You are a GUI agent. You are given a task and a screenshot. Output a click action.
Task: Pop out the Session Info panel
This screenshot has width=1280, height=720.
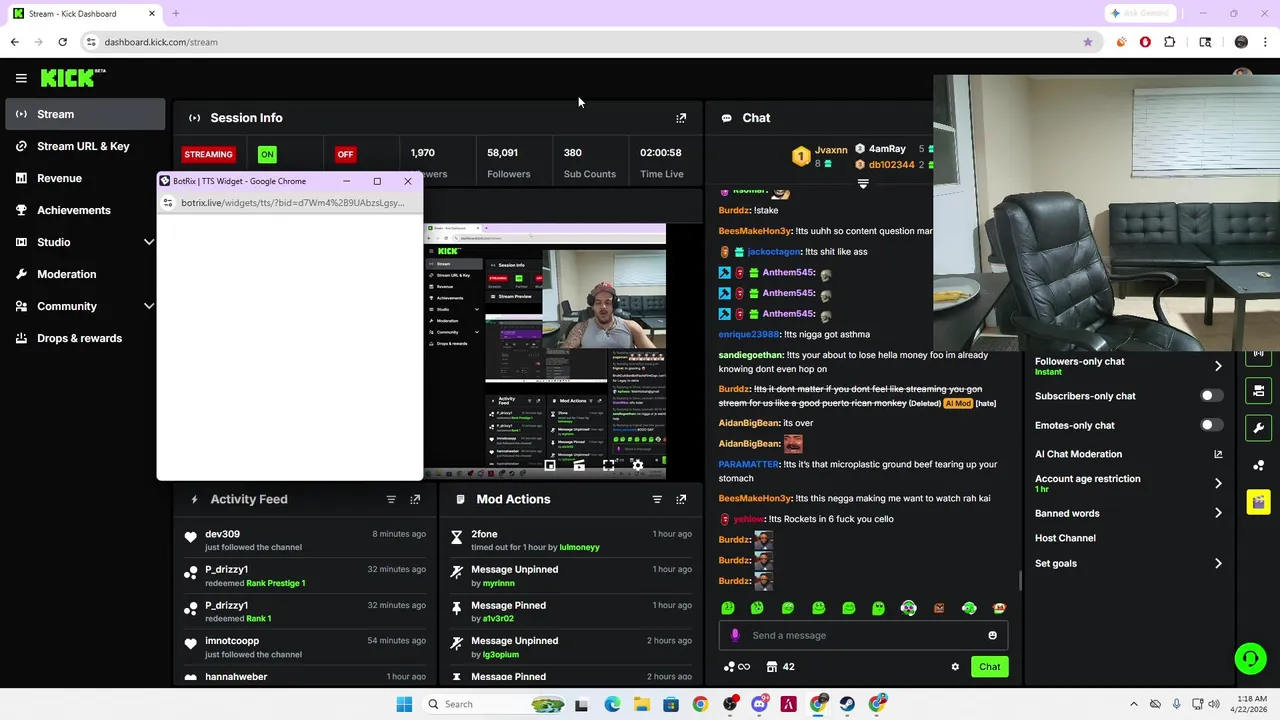pos(681,118)
